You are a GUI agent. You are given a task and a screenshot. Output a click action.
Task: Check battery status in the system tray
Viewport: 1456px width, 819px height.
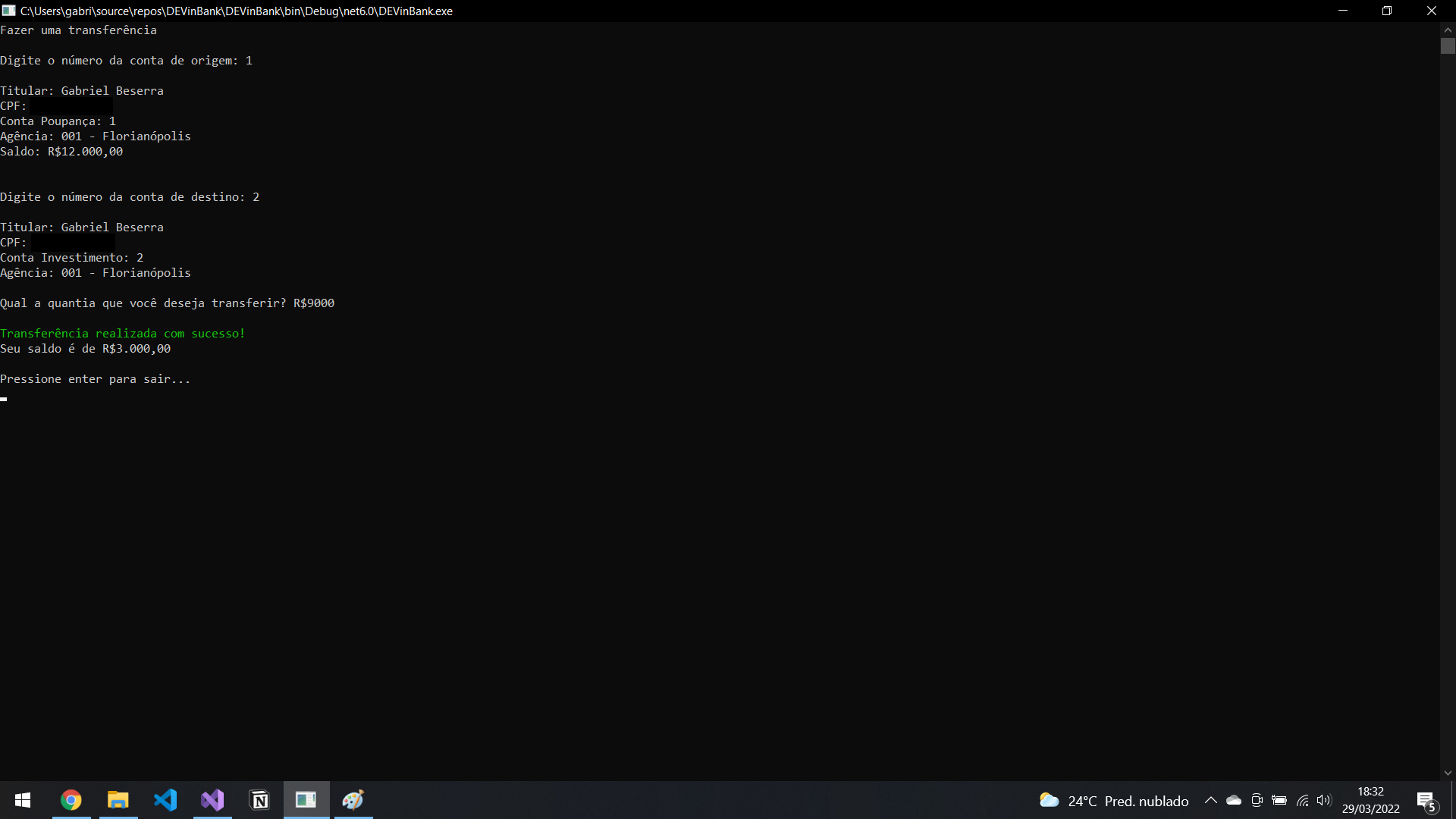(1279, 800)
